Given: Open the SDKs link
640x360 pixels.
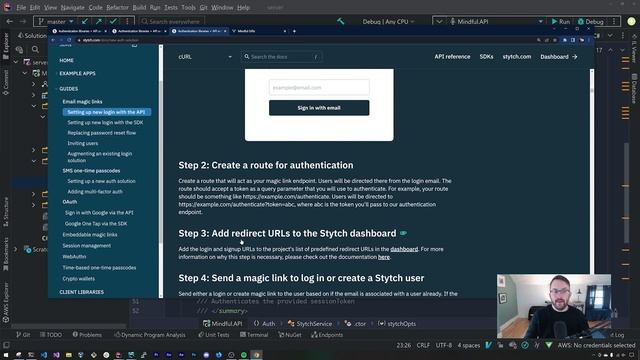Looking at the screenshot, I should 486,57.
